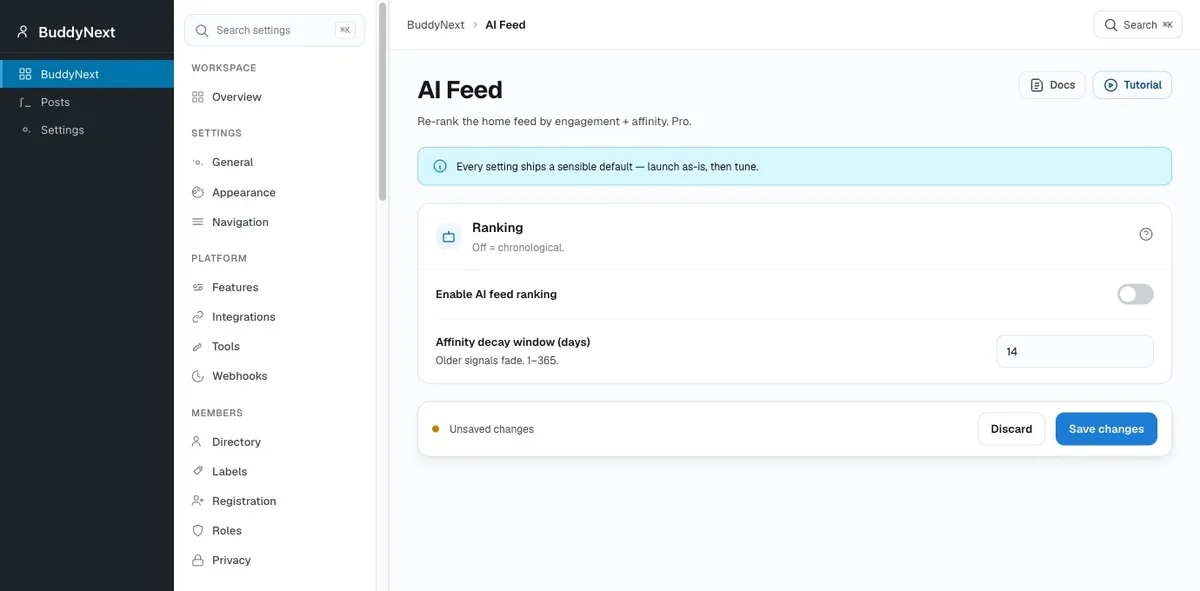Click the BuddyNext grid icon in dark sidebar
Image resolution: width=1200 pixels, height=591 pixels.
tap(25, 74)
